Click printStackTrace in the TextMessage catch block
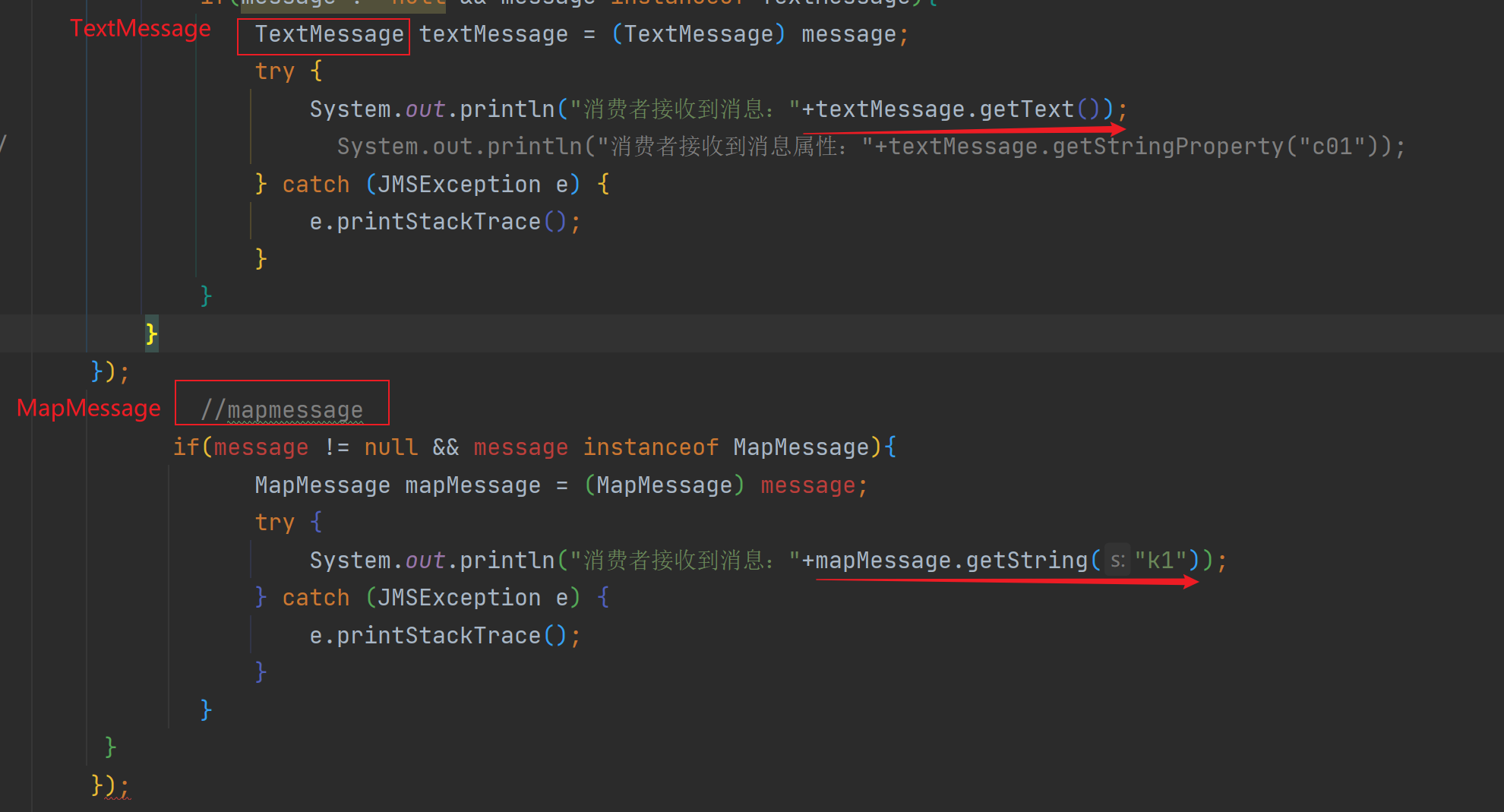Screen dimensions: 1504x812 [x=439, y=222]
